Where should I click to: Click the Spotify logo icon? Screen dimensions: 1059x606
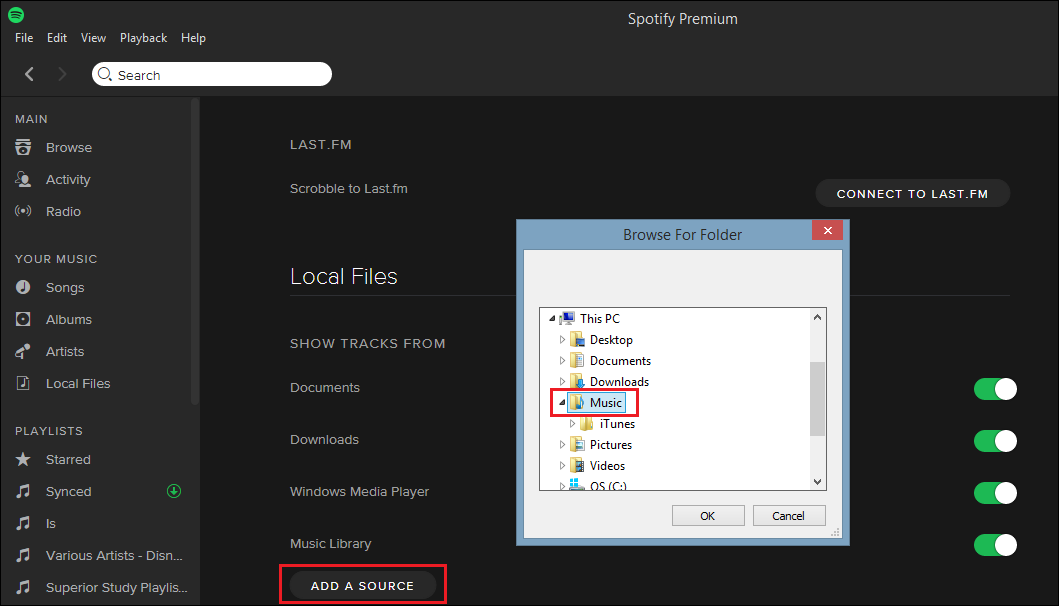tap(16, 14)
